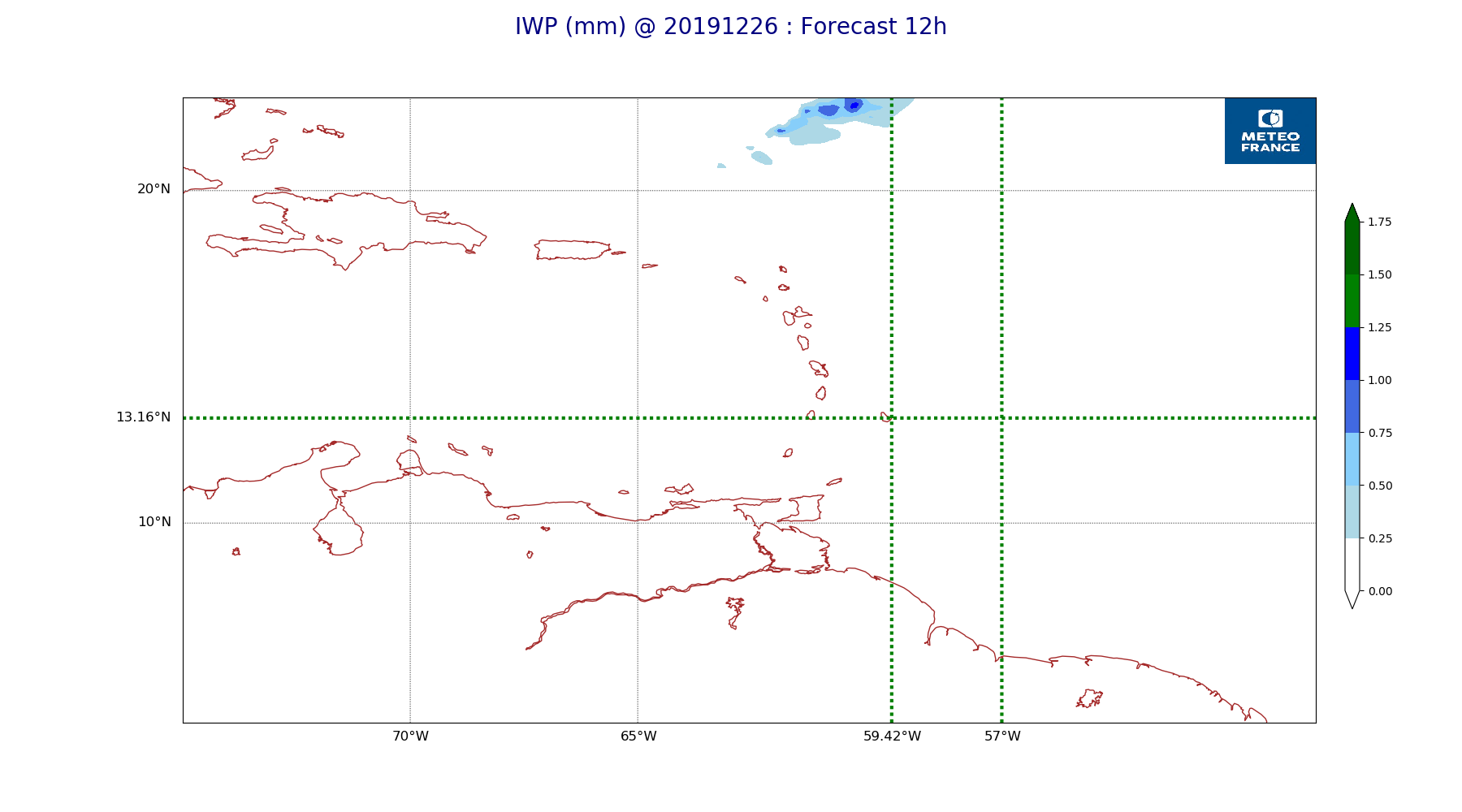Select the pure blue 1.00–1.25 colorbar segment
1462x812 pixels.
coord(1352,353)
